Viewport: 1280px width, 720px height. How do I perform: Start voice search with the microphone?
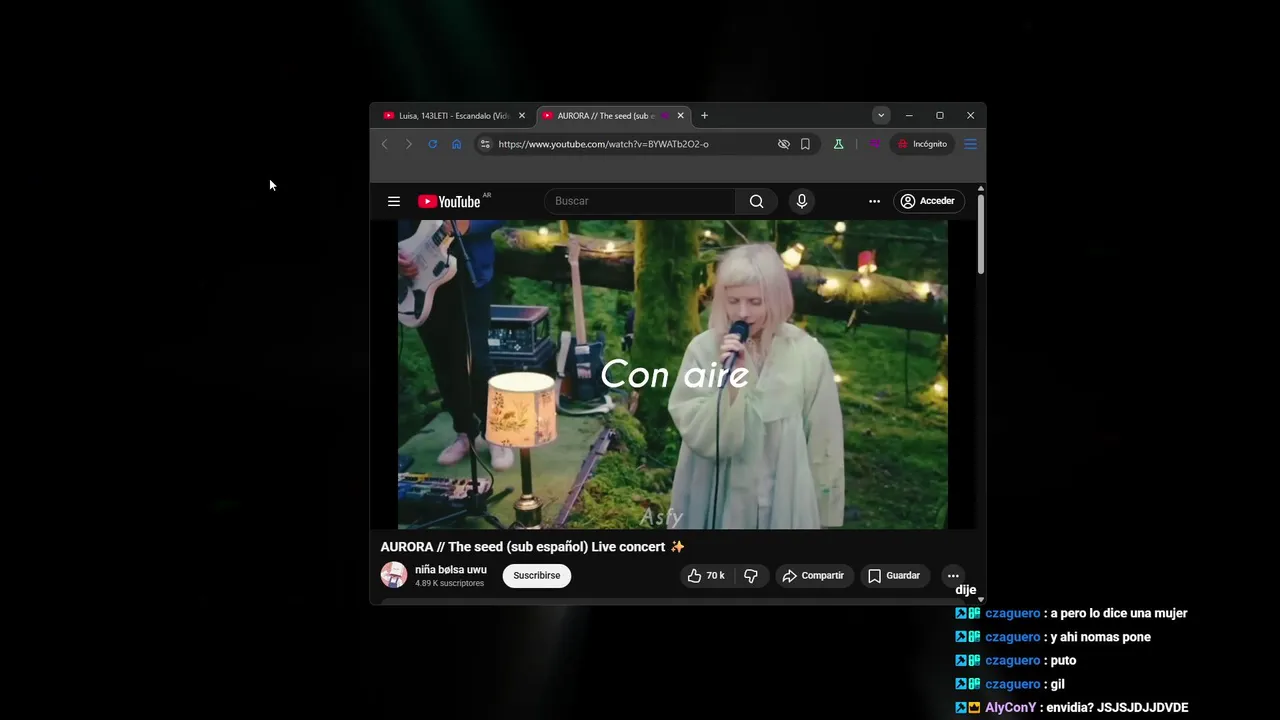point(801,201)
